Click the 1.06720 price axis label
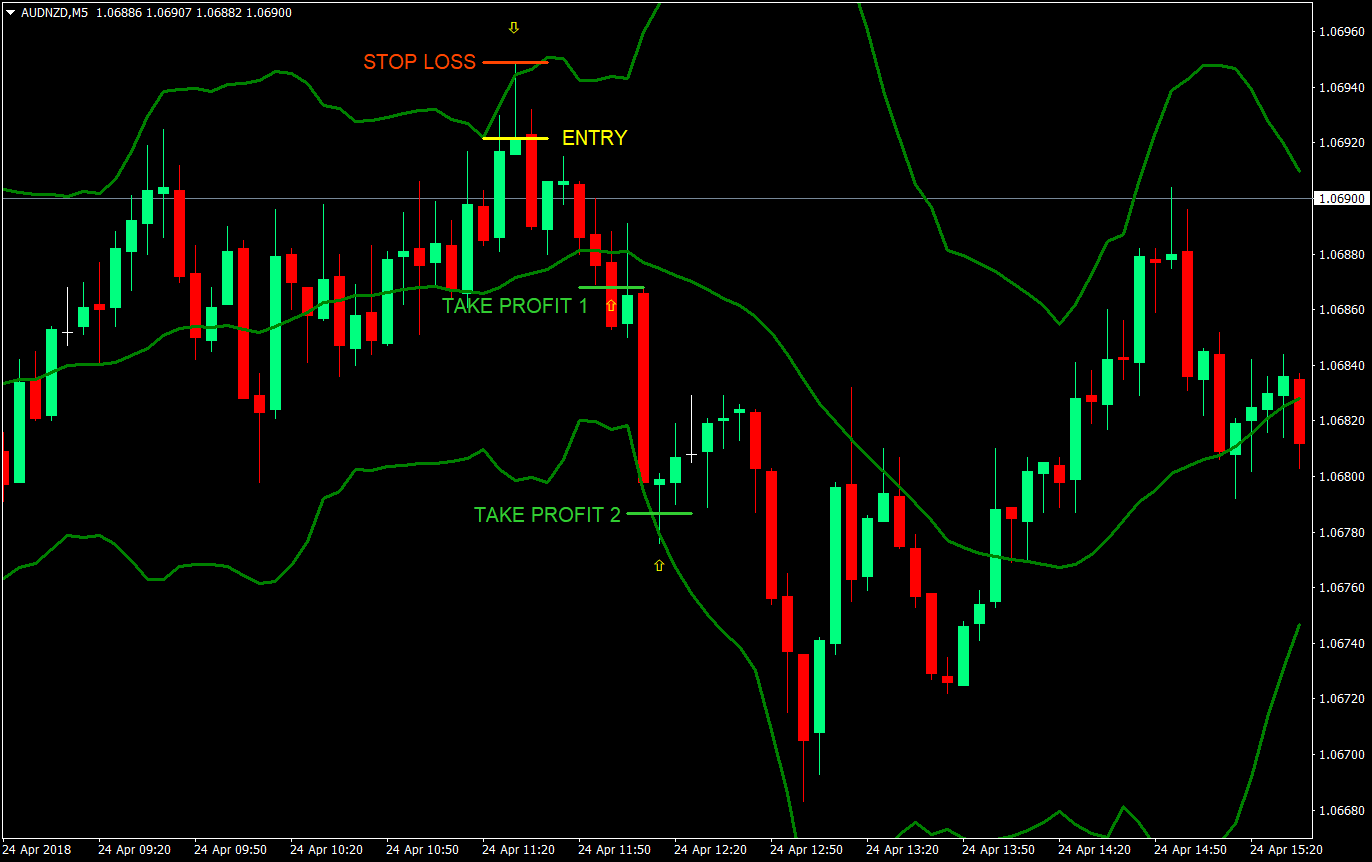Screen dimensions: 1372x862 click(1341, 698)
